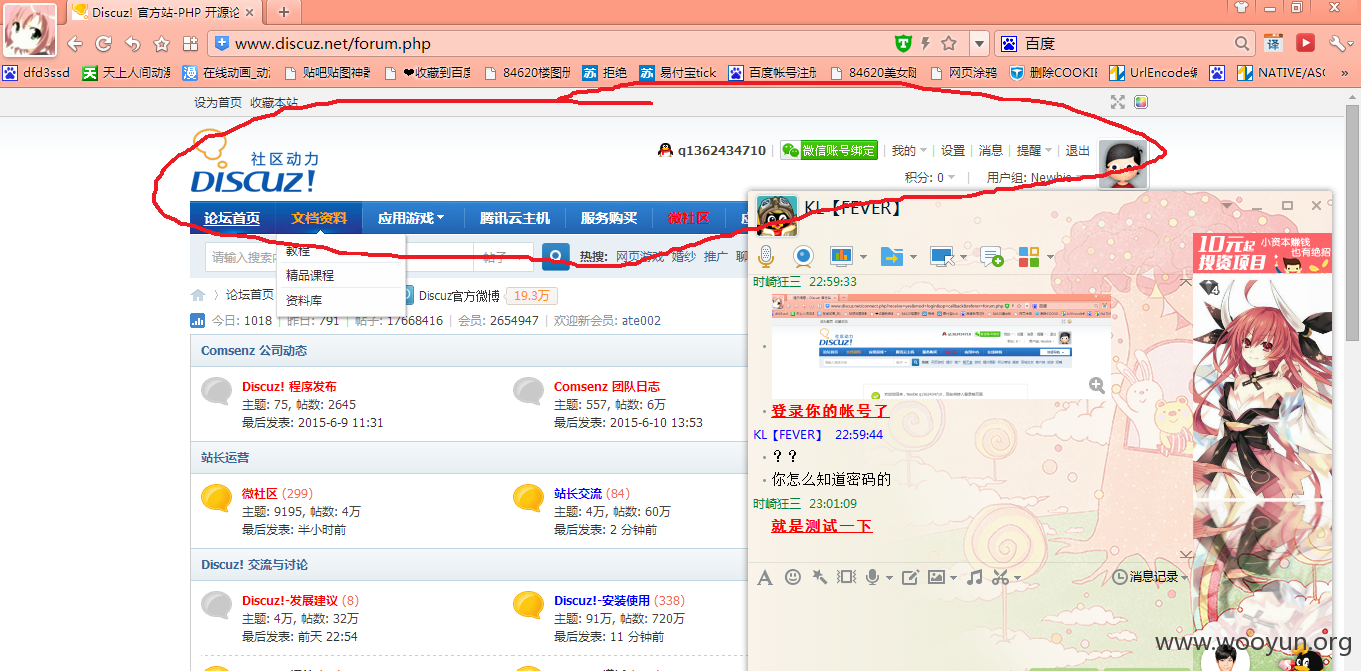
Task: Expand dropdown arrow beside screenshot scissors
Action: pyautogui.click(x=1017, y=578)
